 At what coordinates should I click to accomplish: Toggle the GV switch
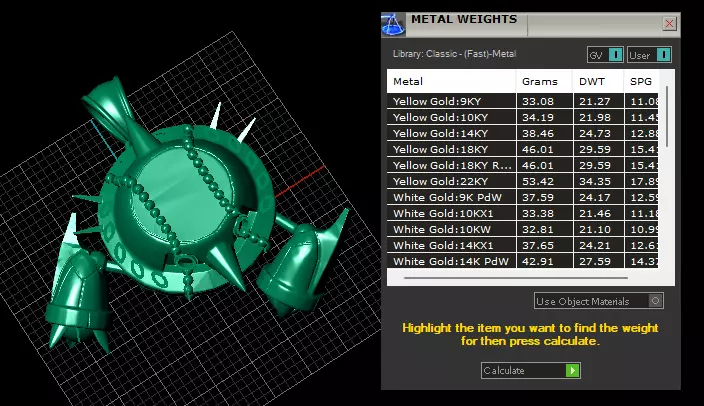click(x=605, y=55)
